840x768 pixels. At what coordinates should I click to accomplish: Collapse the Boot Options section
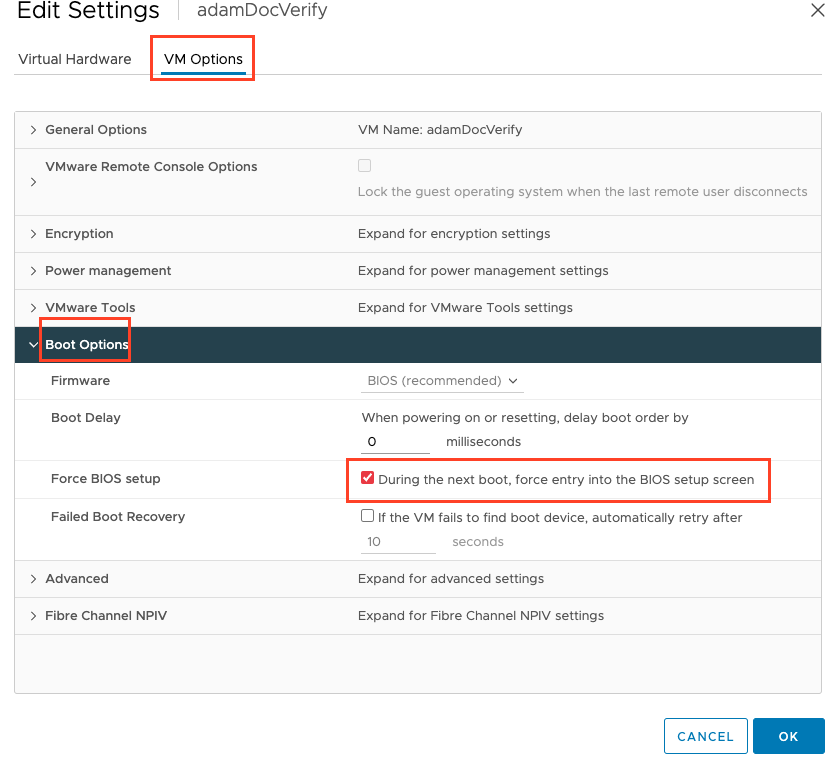click(34, 345)
